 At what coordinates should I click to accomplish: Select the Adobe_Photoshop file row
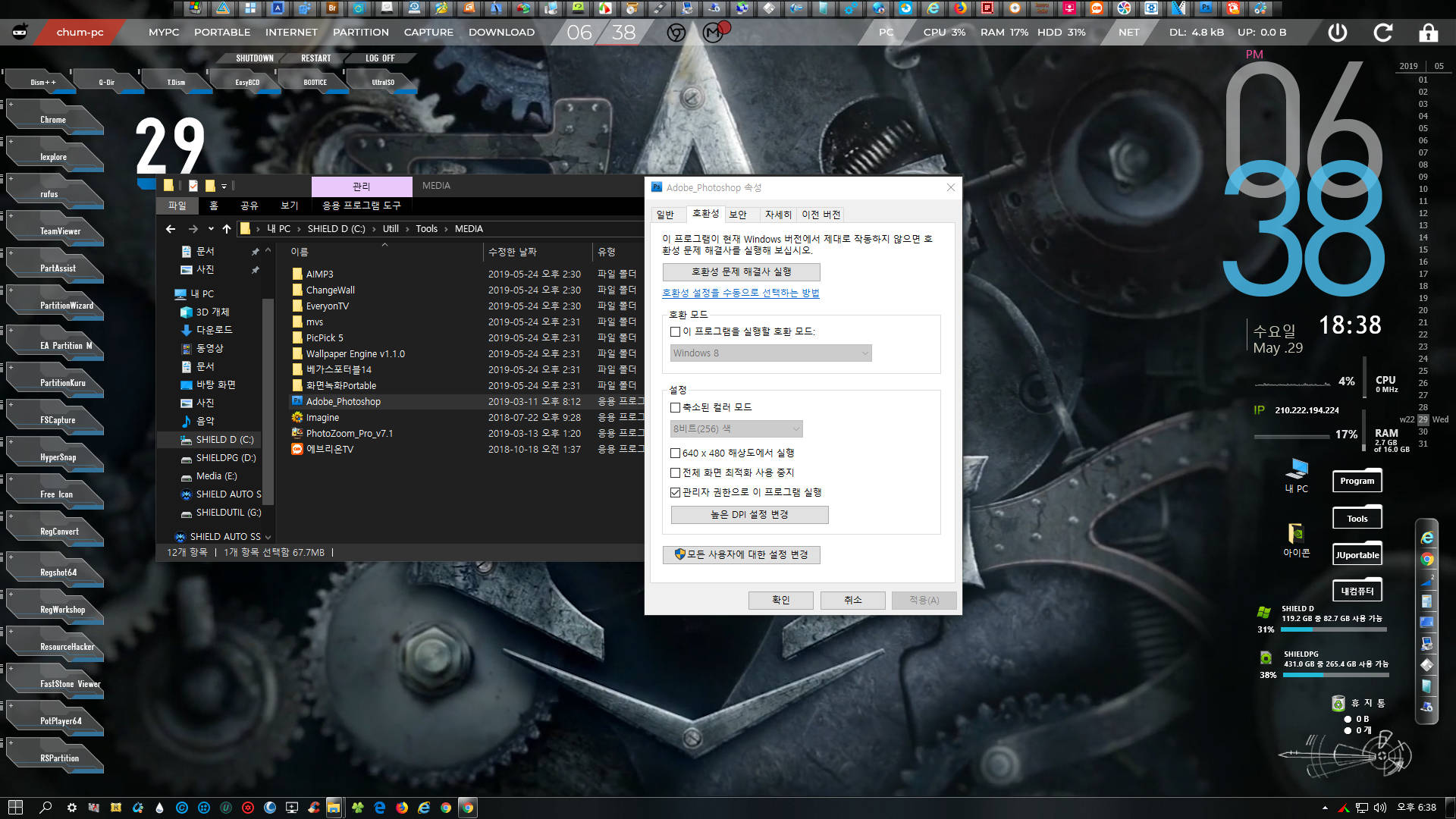tap(466, 402)
